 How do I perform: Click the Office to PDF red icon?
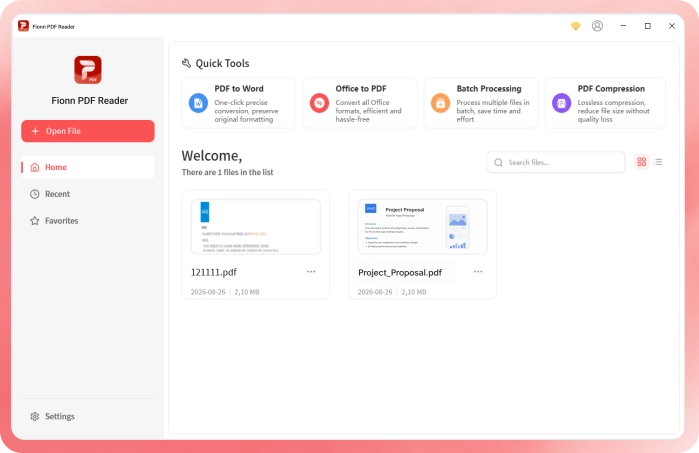[x=319, y=103]
